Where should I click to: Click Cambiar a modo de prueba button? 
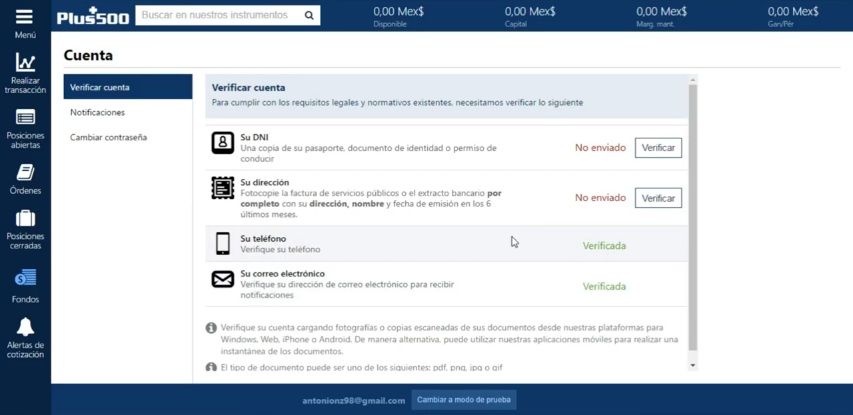[x=464, y=400]
